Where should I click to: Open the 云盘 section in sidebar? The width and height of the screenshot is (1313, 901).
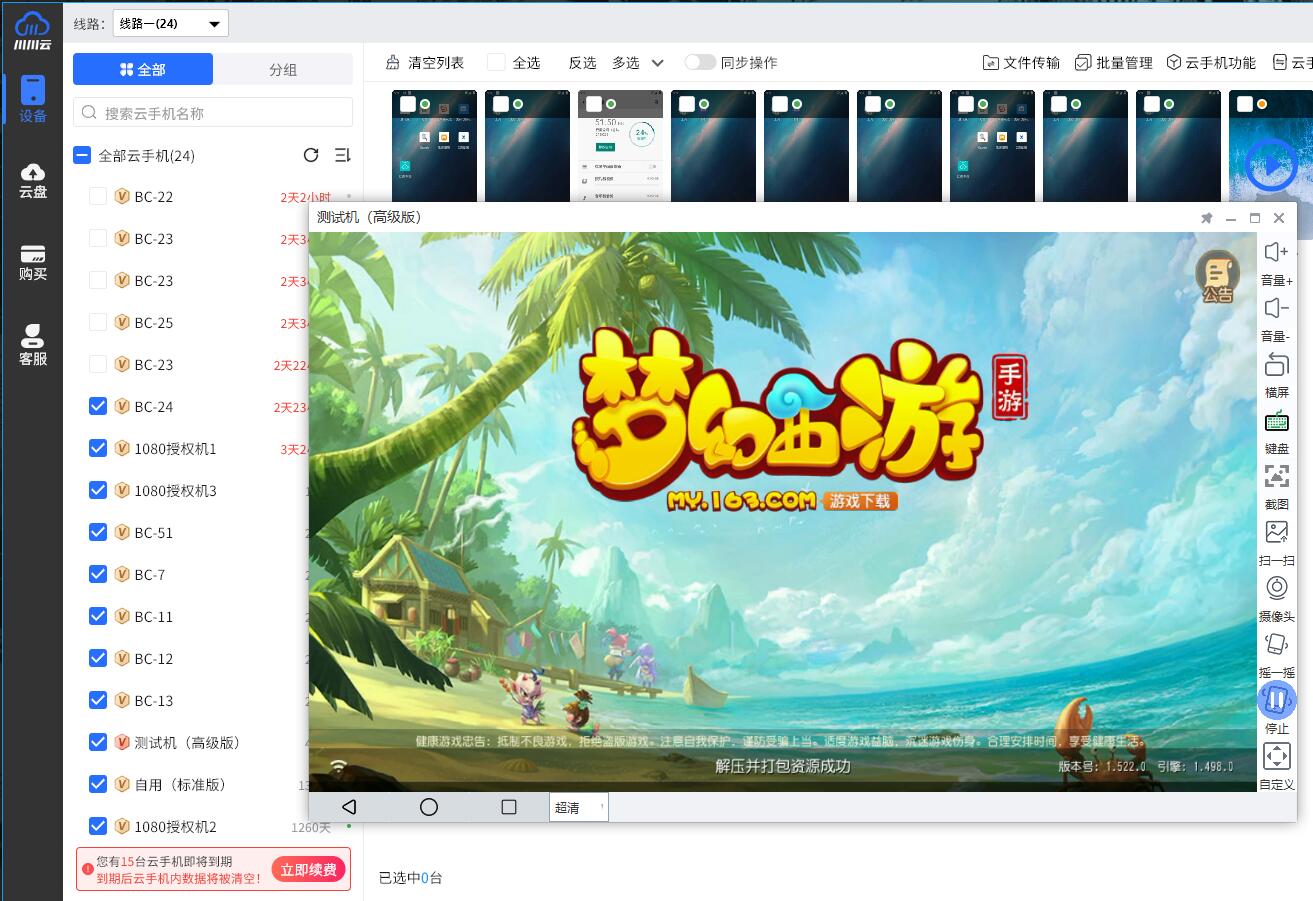coord(33,179)
